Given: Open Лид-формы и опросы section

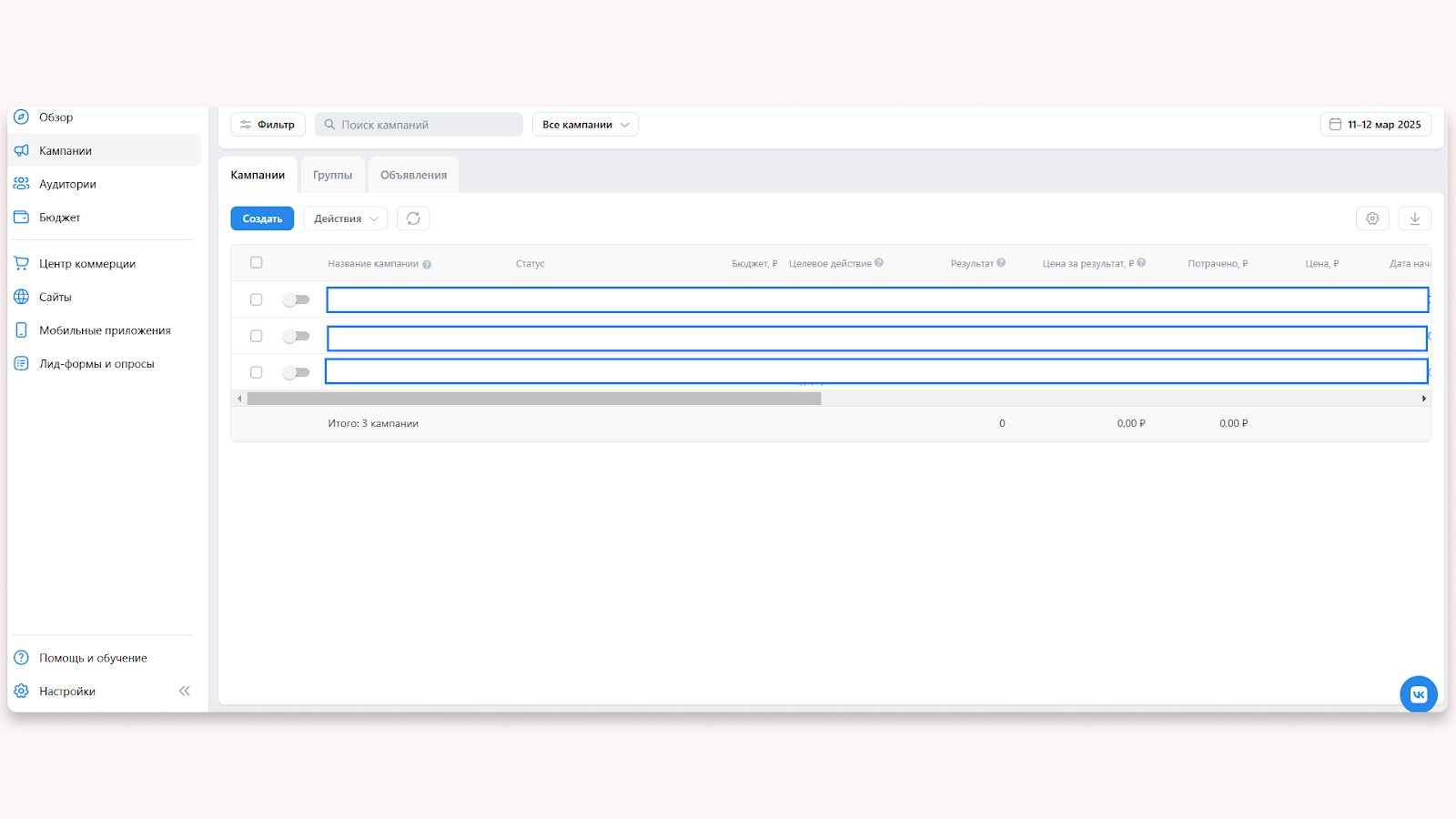Looking at the screenshot, I should tap(96, 364).
